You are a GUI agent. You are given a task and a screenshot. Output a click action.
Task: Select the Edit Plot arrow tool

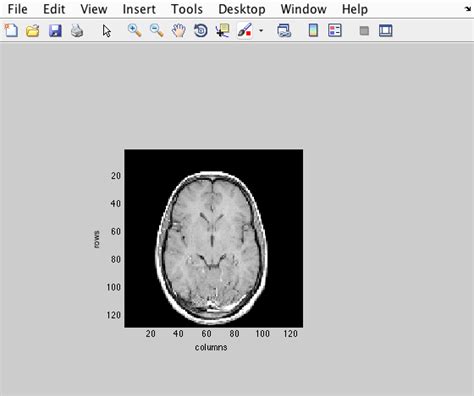(x=107, y=31)
